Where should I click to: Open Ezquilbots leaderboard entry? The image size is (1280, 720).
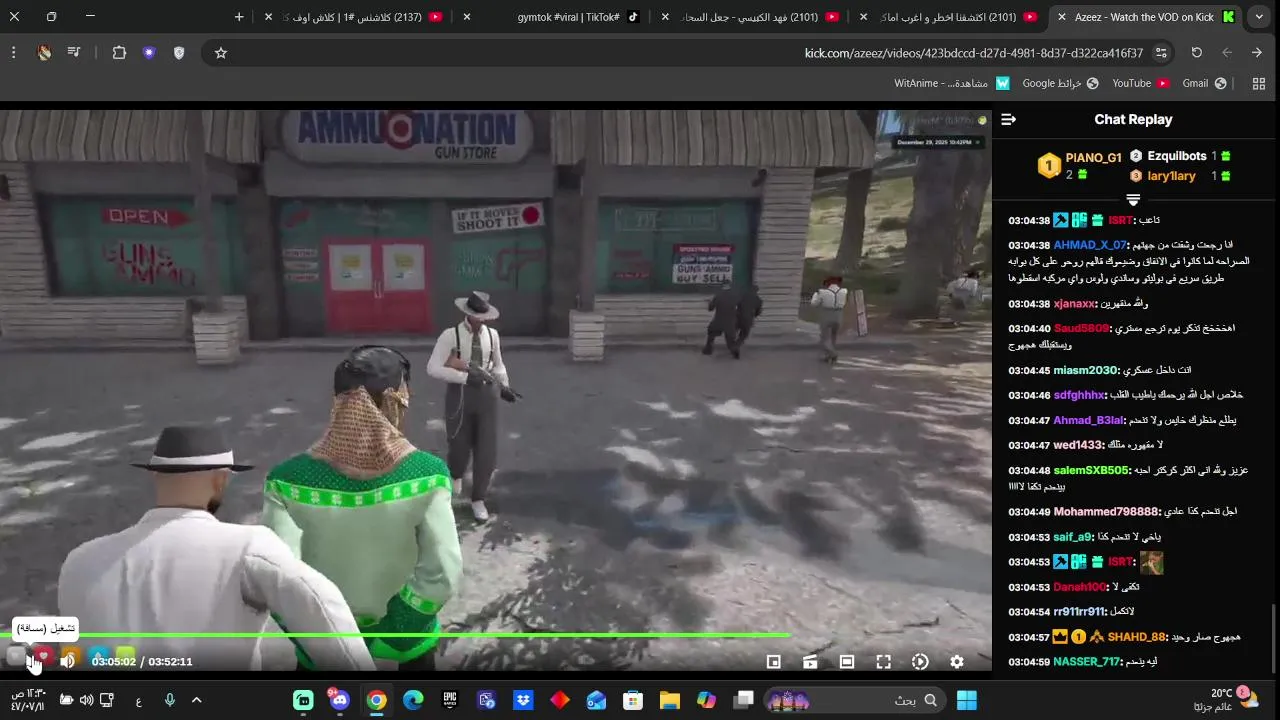point(1177,156)
